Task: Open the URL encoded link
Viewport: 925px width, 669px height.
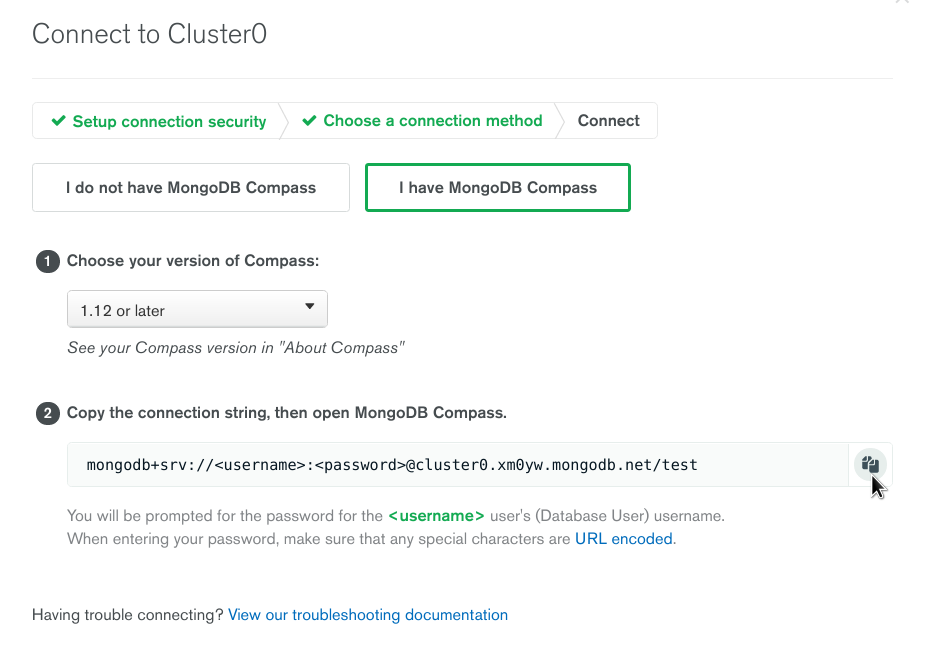Action: pos(624,539)
